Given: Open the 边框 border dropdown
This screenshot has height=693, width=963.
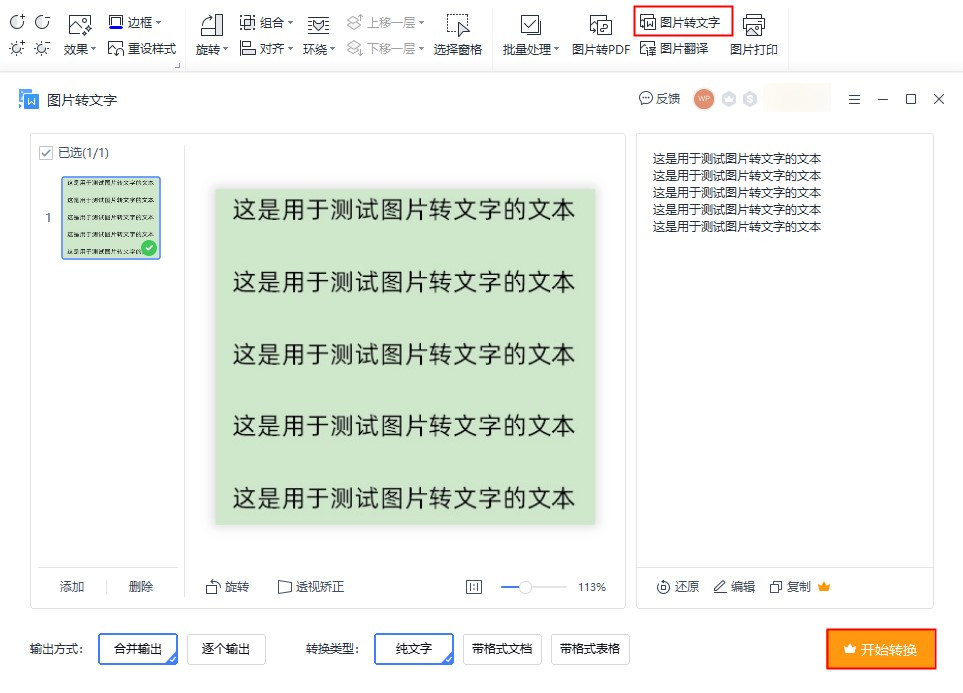Looking at the screenshot, I should pyautogui.click(x=135, y=23).
